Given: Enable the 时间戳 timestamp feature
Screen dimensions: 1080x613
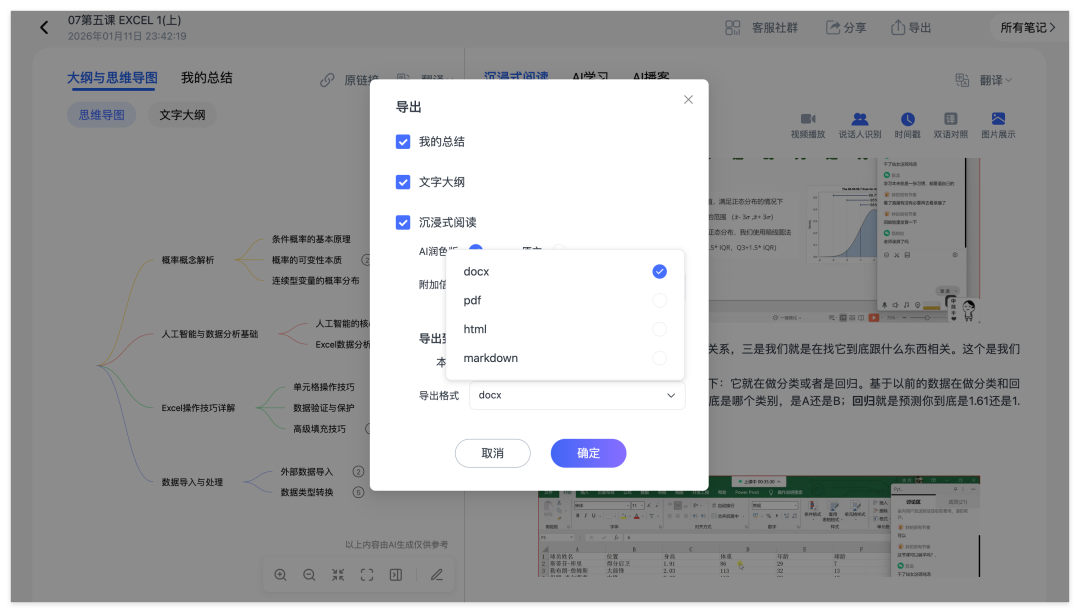Looking at the screenshot, I should pos(908,125).
